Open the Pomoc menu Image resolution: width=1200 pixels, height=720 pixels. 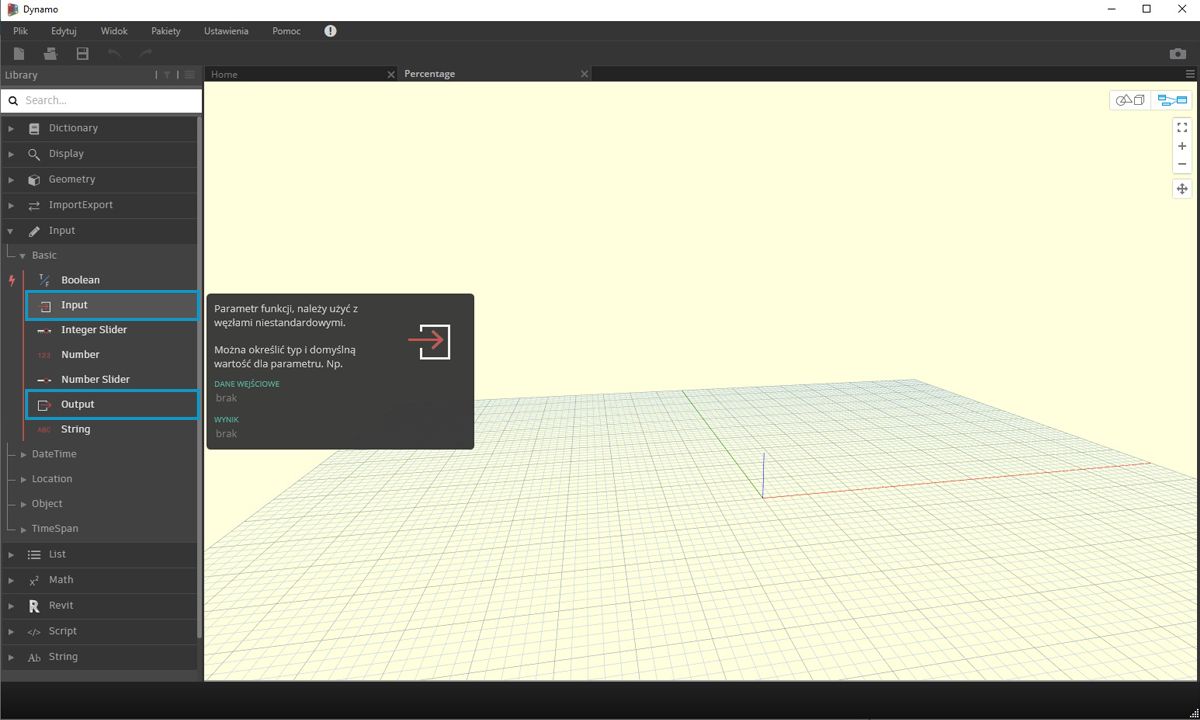point(286,31)
